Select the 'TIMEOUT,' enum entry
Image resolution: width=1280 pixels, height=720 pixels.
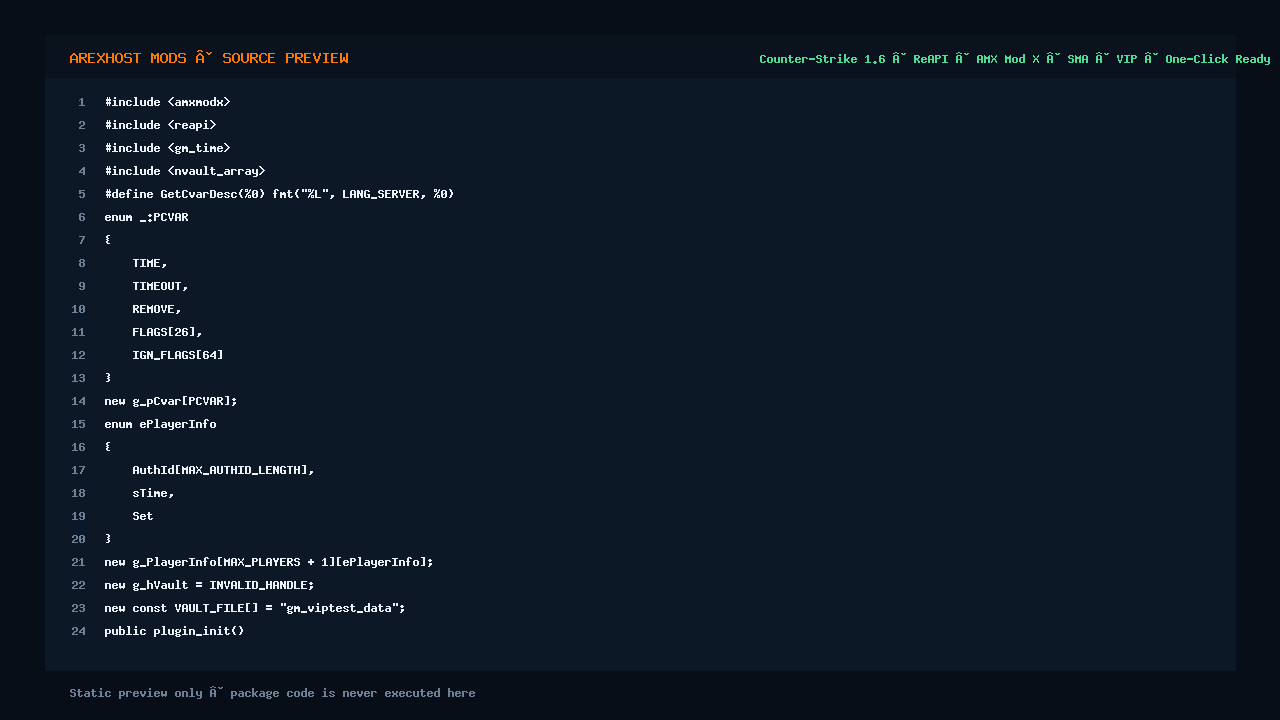tap(160, 286)
